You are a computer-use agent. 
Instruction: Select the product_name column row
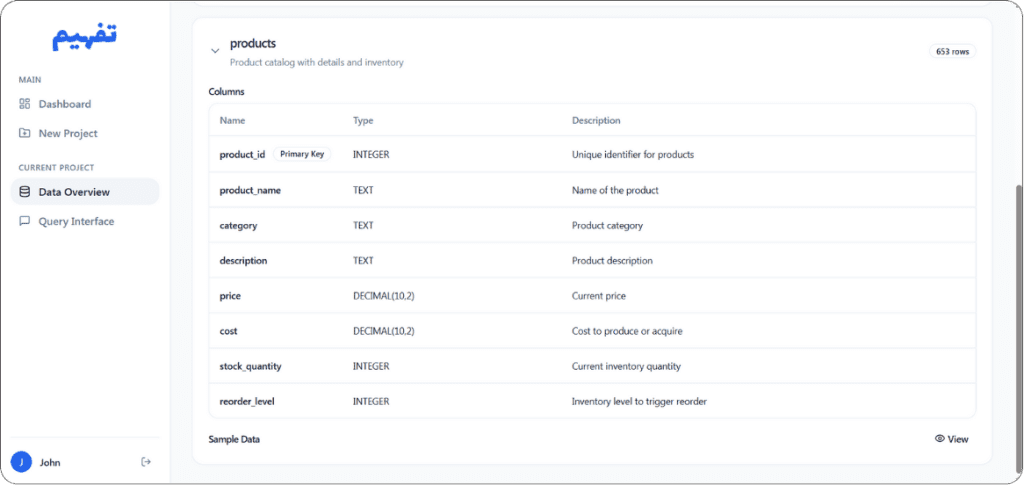pyautogui.click(x=592, y=190)
